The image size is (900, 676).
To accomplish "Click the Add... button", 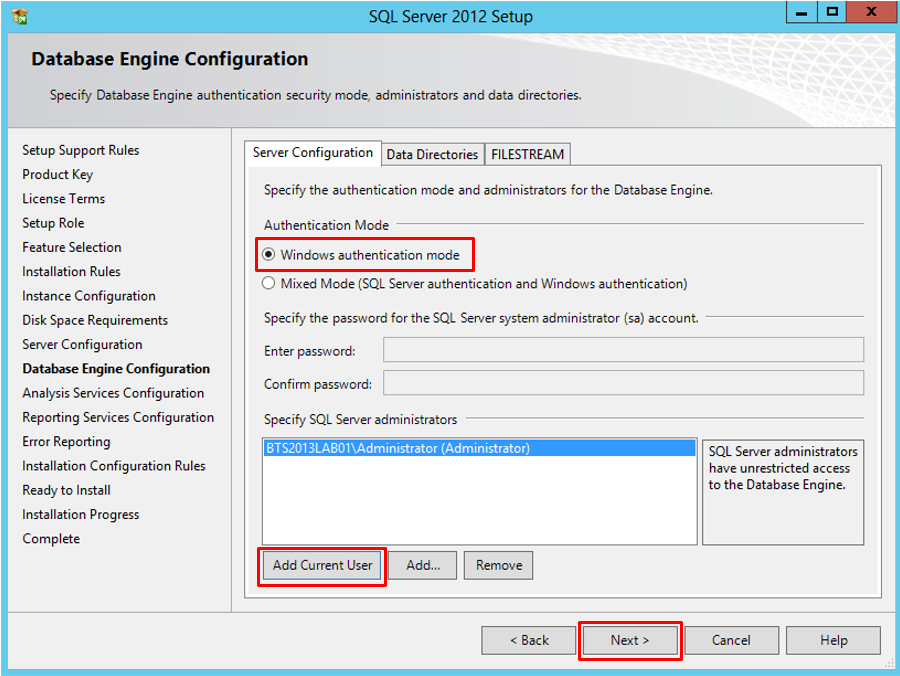I will 423,565.
